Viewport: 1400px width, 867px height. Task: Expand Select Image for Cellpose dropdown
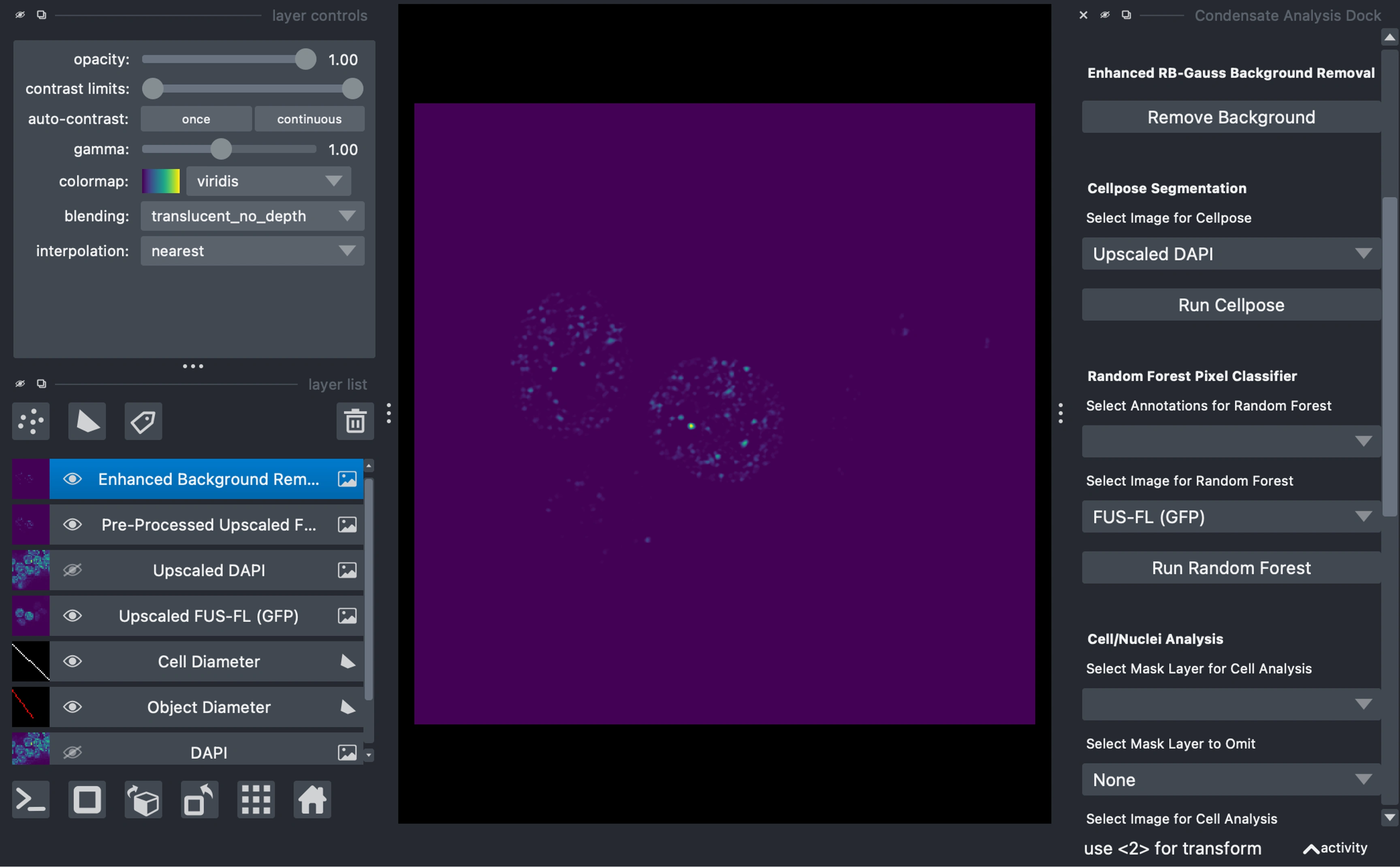click(1231, 254)
